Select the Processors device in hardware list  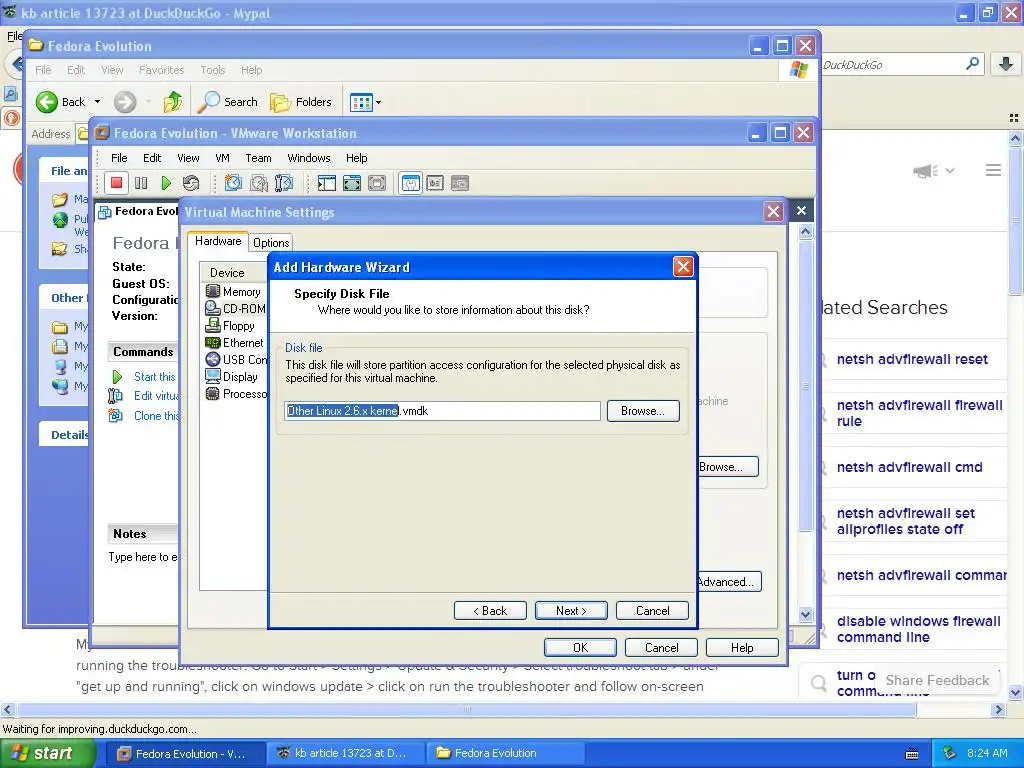coord(235,393)
